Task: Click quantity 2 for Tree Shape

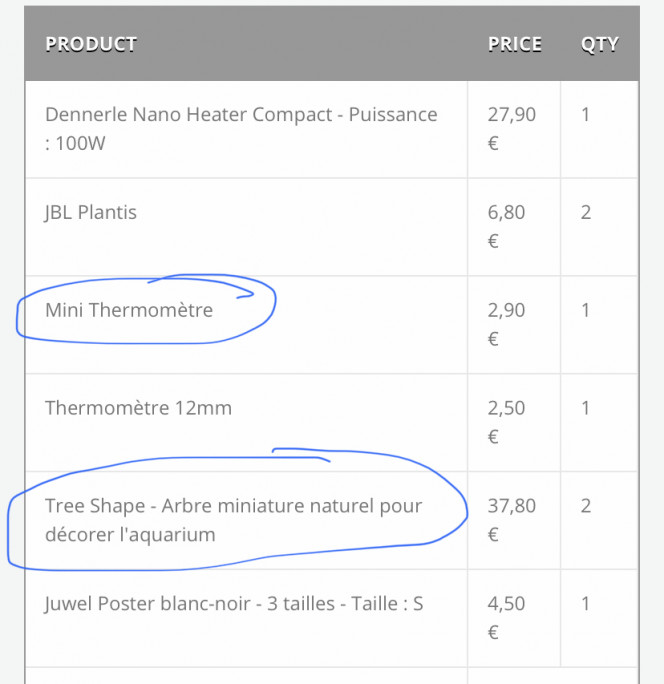Action: tap(585, 506)
